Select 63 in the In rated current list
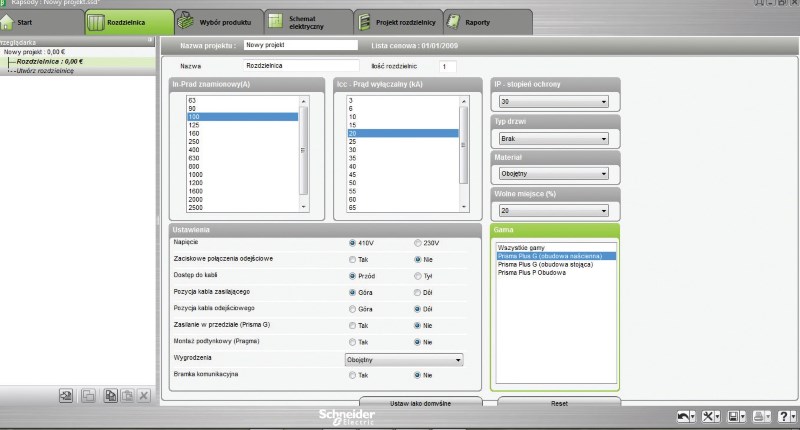This screenshot has width=800, height=430. point(243,100)
